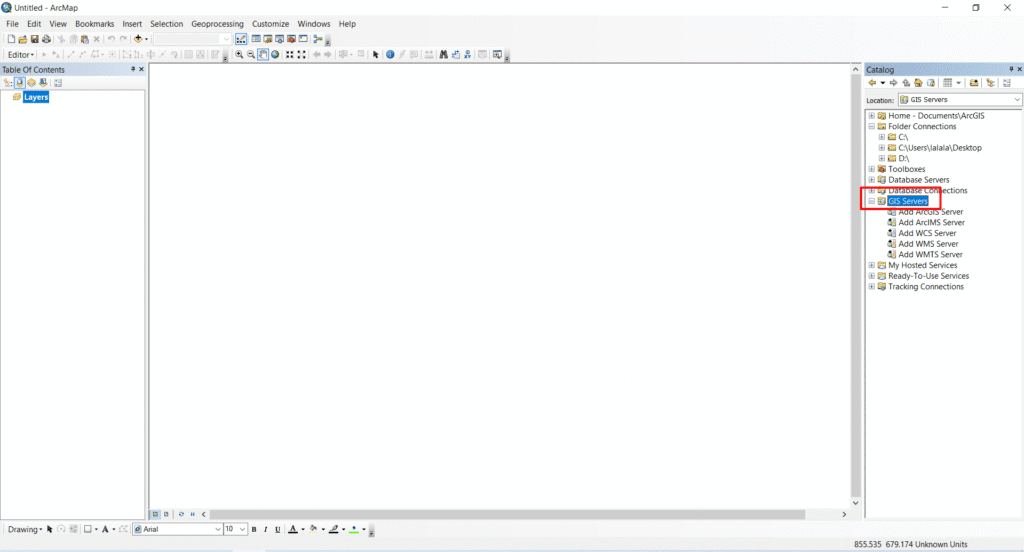
Task: Open the Table Of Contents window icon
Action: point(256,39)
